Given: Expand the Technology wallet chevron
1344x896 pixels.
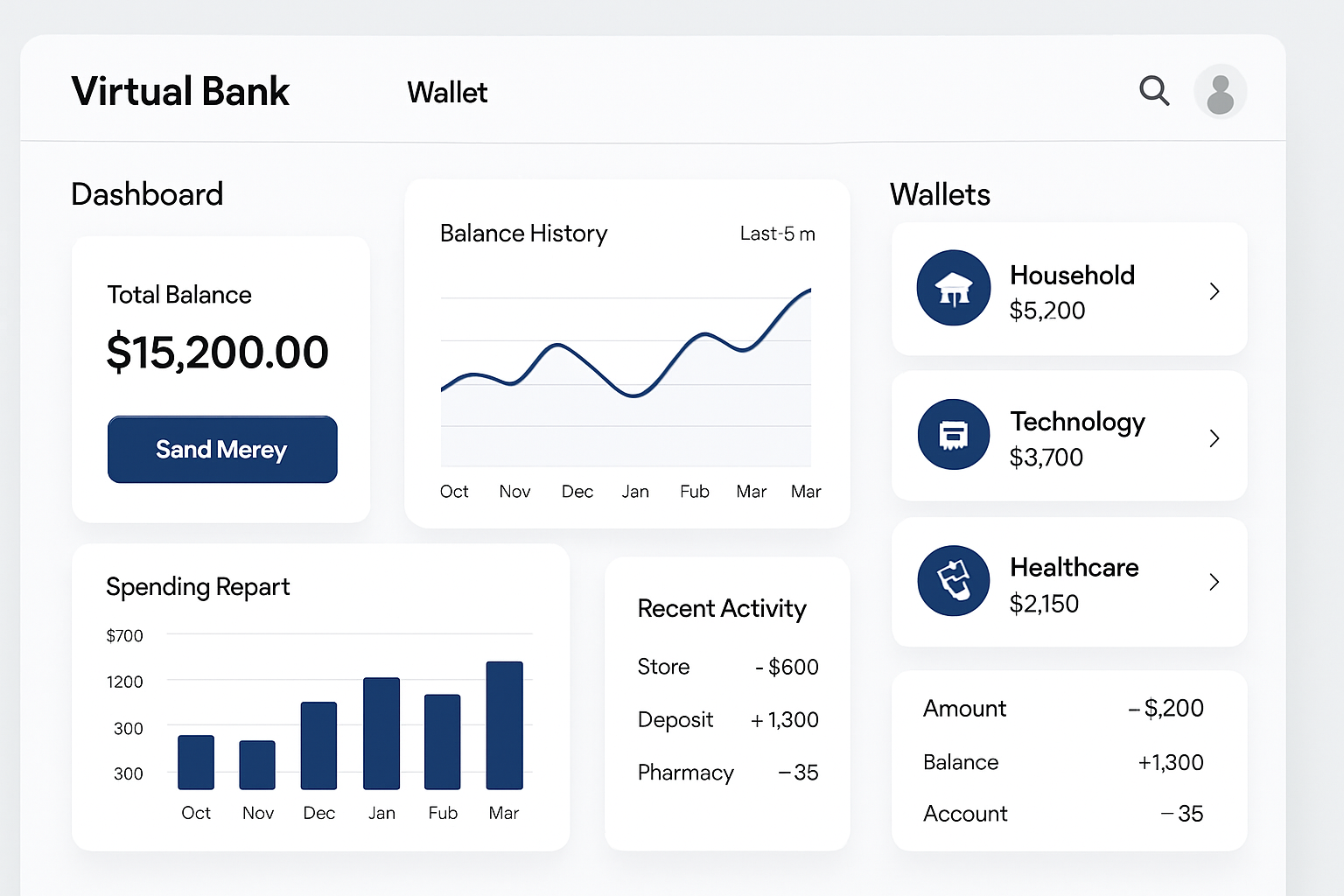Looking at the screenshot, I should click(x=1214, y=438).
